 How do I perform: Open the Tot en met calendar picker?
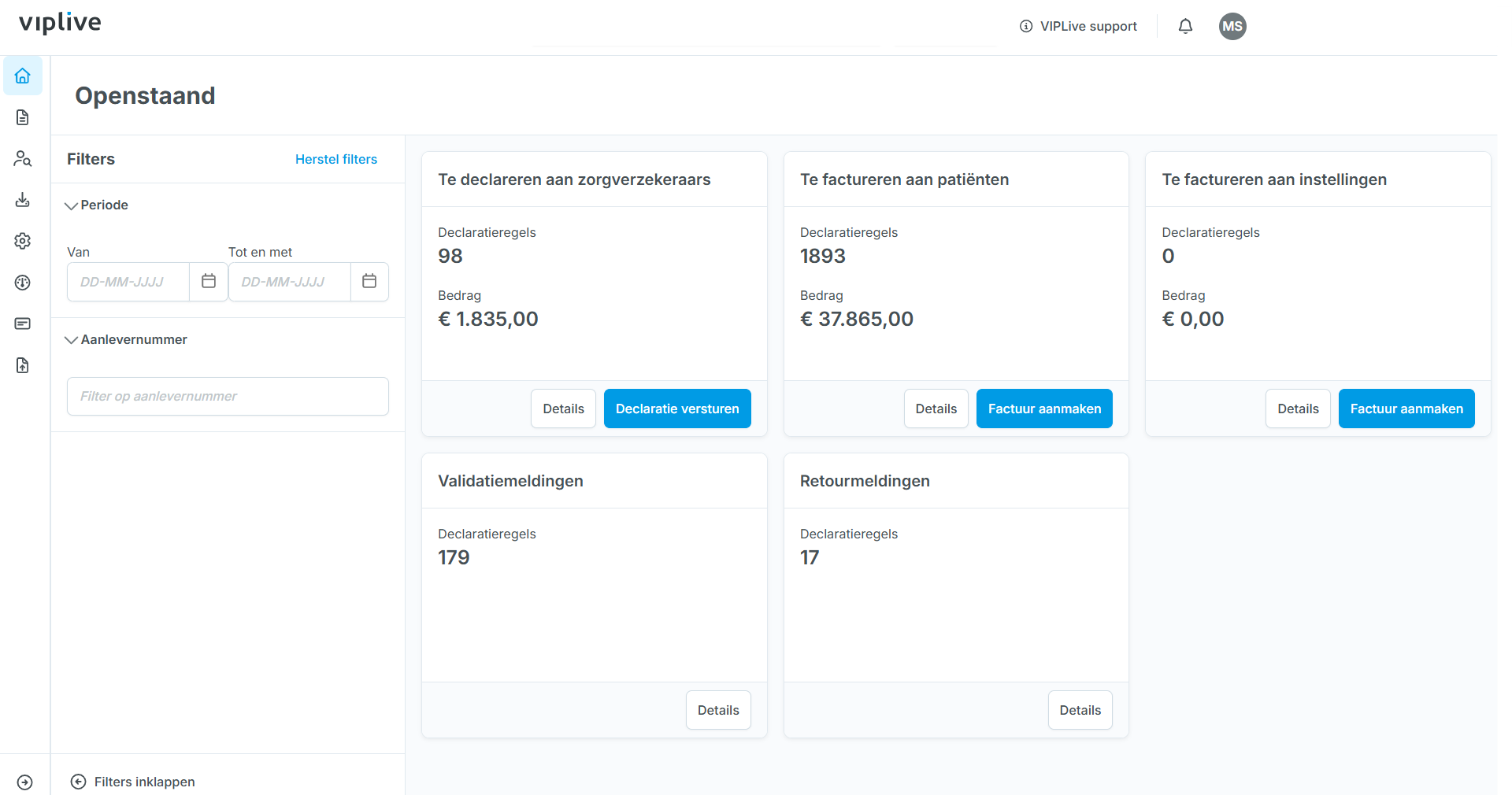(x=369, y=281)
